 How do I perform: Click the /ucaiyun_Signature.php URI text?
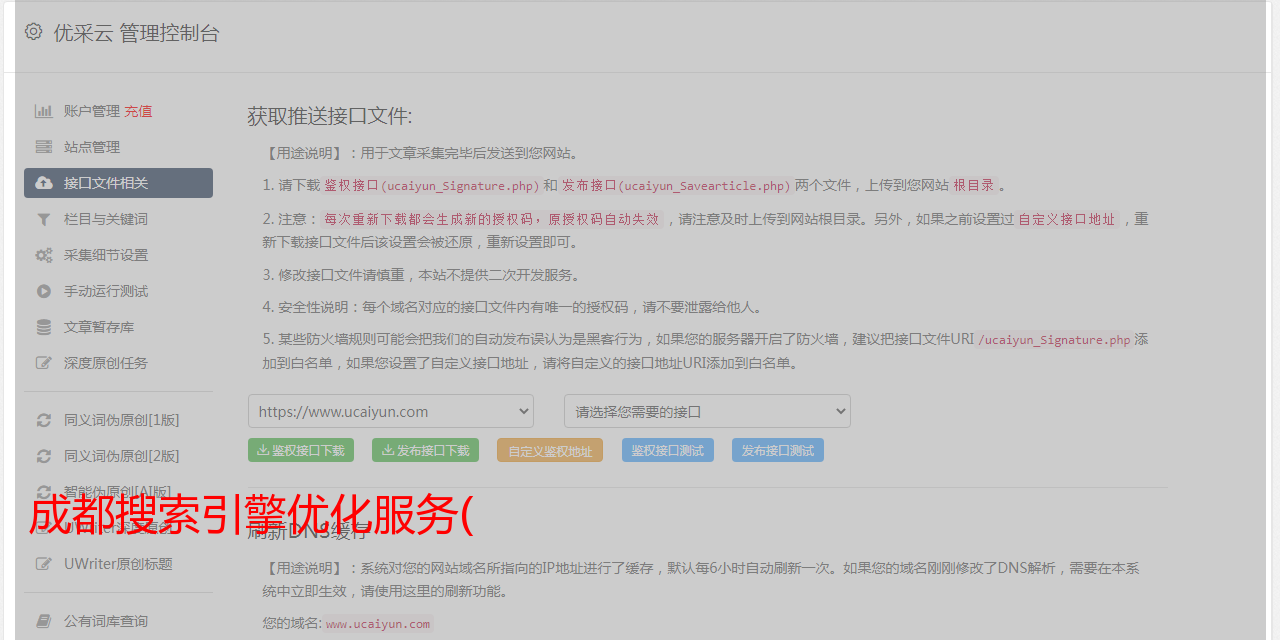pyautogui.click(x=1054, y=339)
